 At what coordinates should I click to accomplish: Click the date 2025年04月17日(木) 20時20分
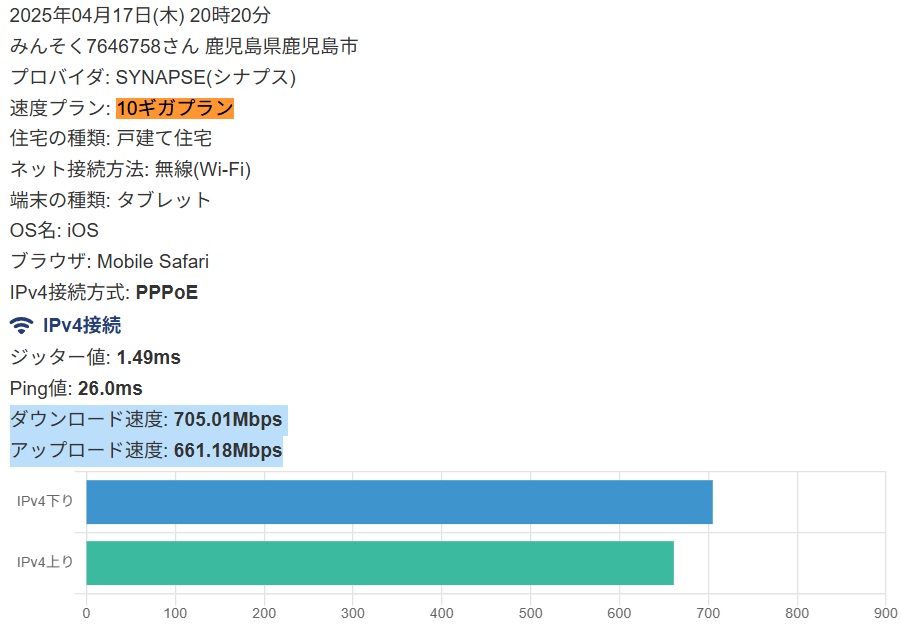(140, 16)
